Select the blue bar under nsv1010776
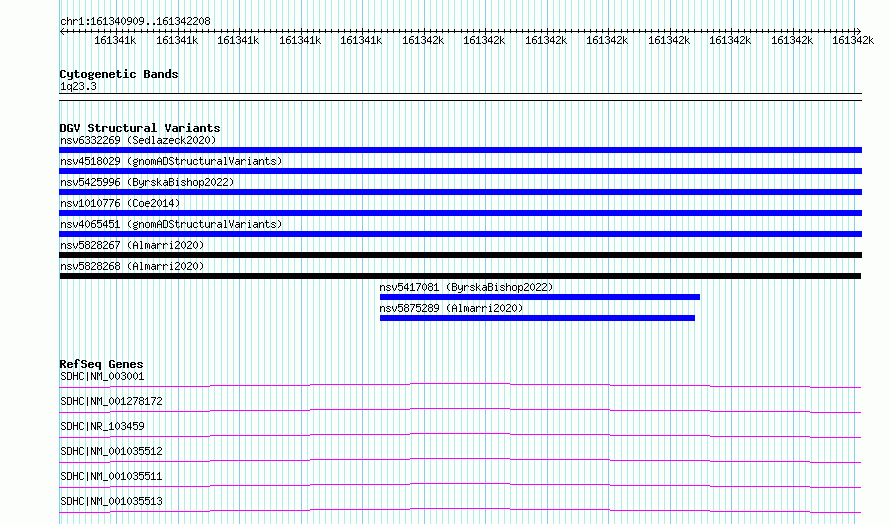This screenshot has width=890, height=524. [x=460, y=213]
